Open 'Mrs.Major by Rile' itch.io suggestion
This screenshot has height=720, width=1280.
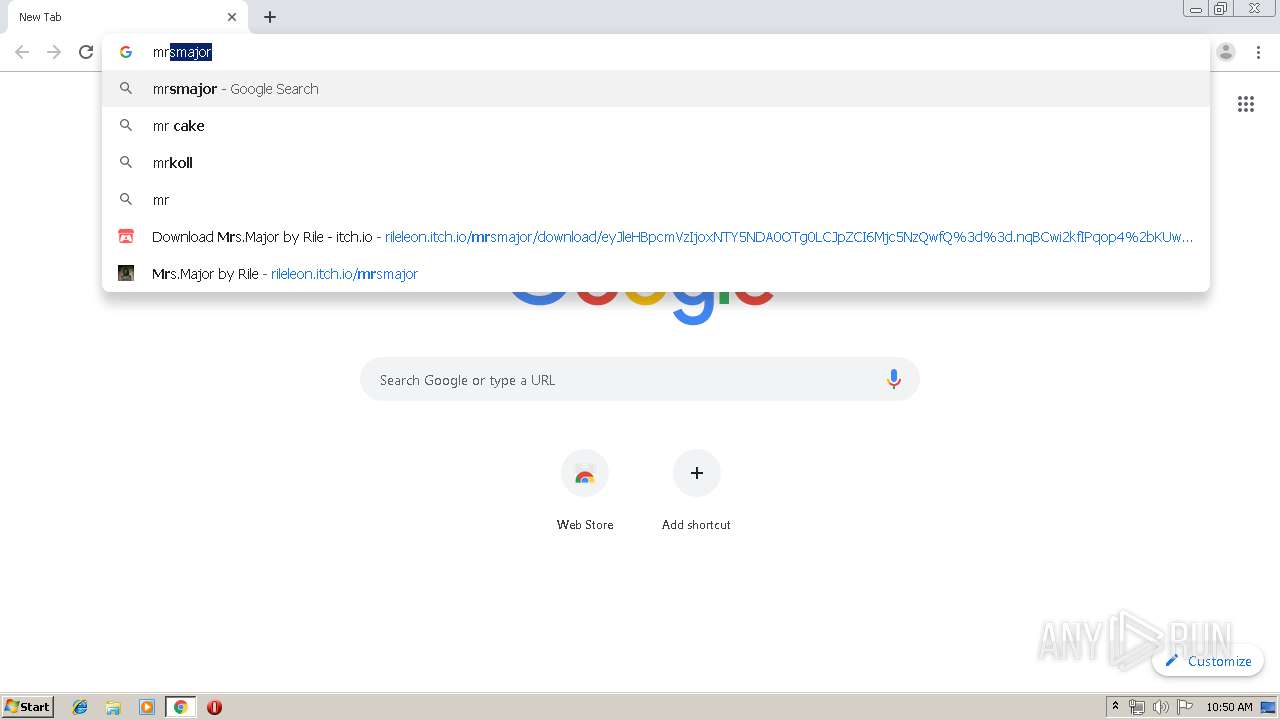coord(656,274)
